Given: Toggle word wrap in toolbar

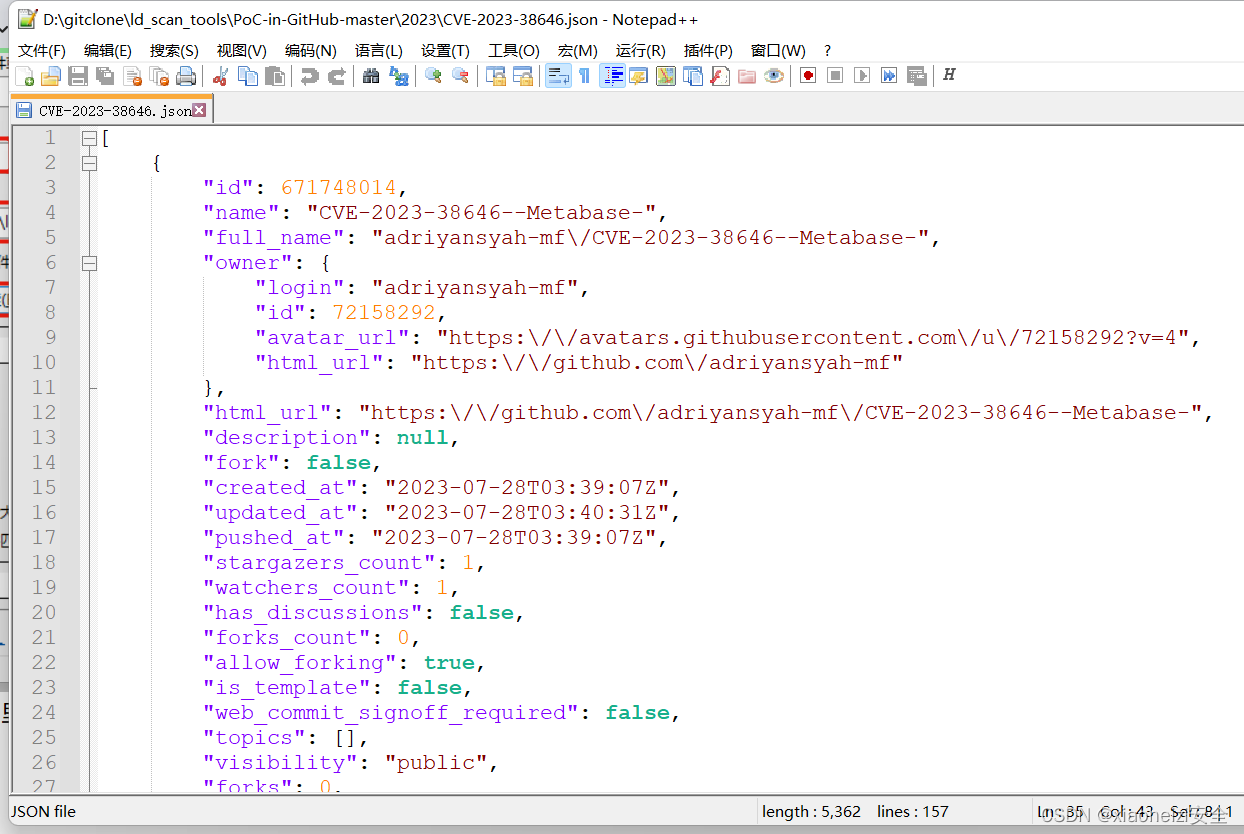Looking at the screenshot, I should click(558, 76).
